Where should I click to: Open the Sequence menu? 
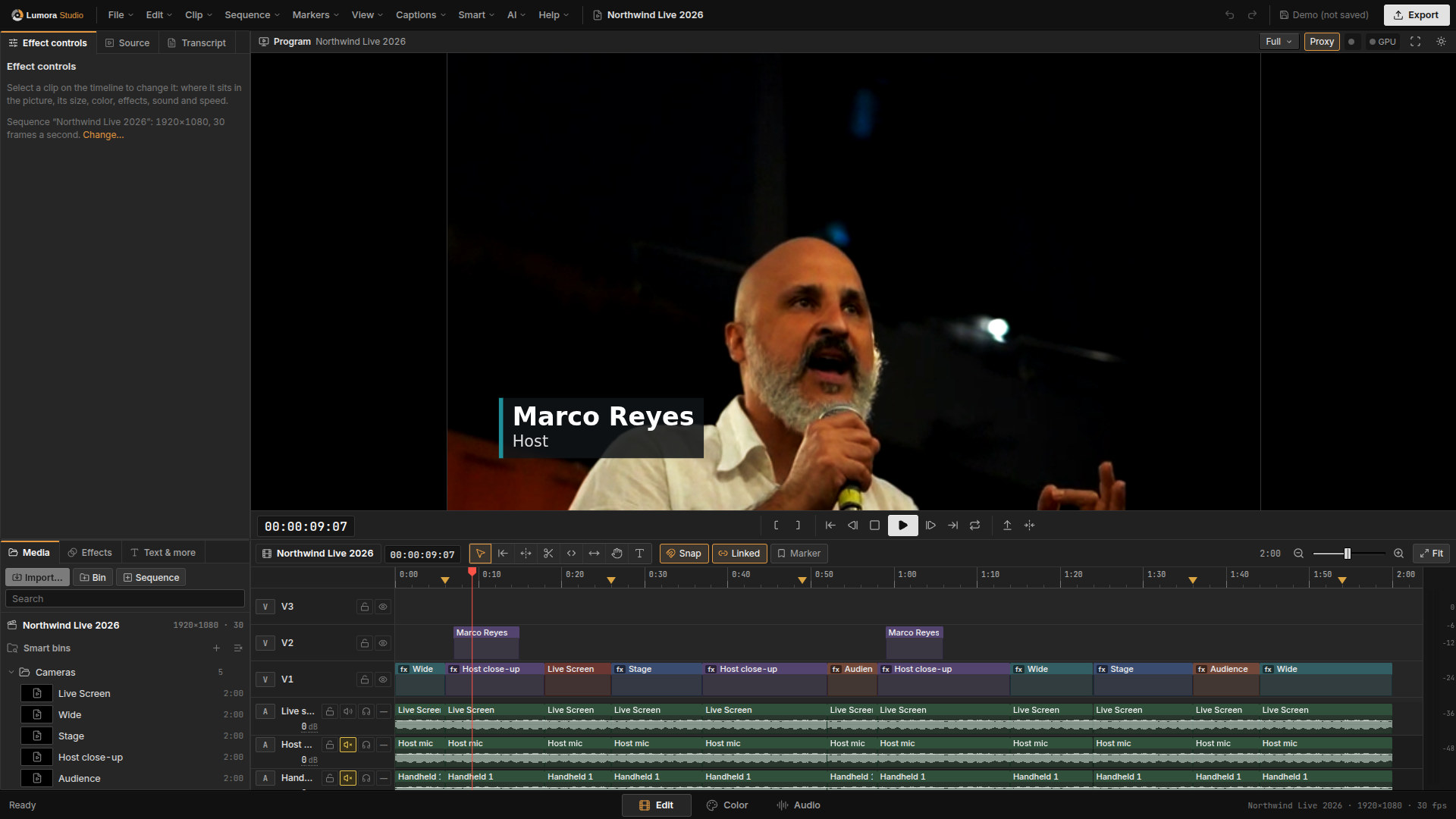[252, 15]
